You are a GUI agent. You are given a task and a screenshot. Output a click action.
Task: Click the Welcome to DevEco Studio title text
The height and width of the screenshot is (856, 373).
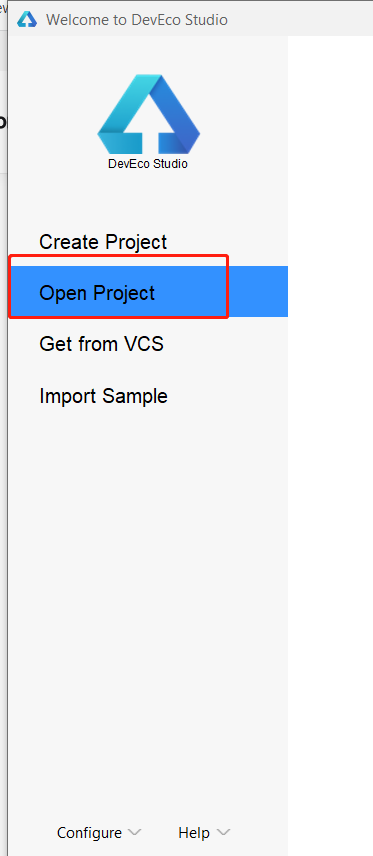point(137,20)
